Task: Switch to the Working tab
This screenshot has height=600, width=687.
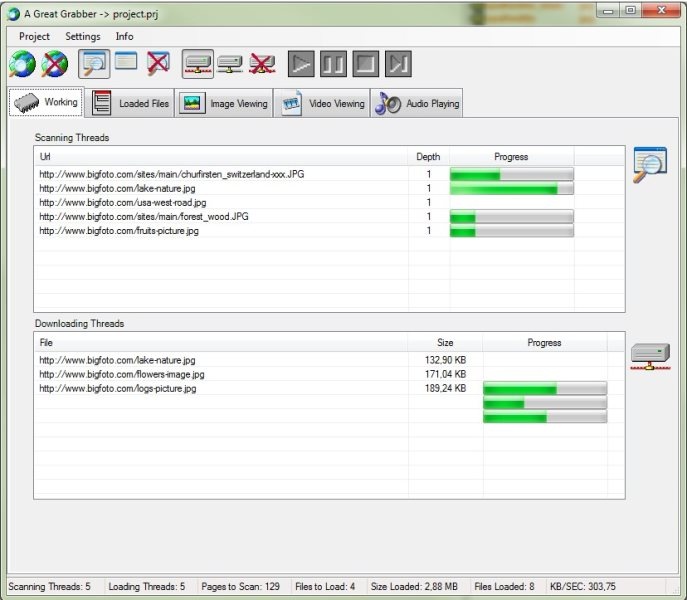Action: point(46,102)
